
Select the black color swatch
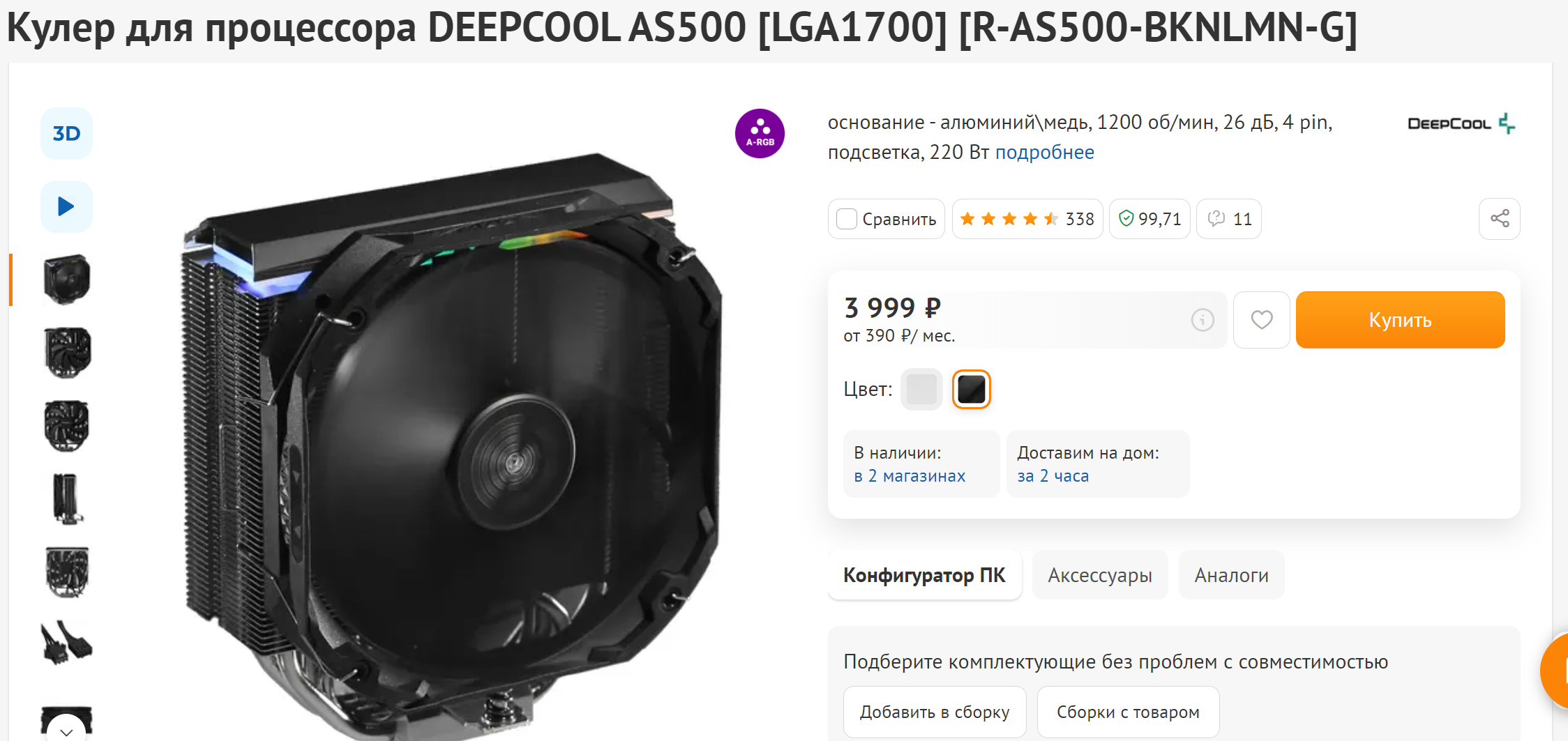[972, 389]
